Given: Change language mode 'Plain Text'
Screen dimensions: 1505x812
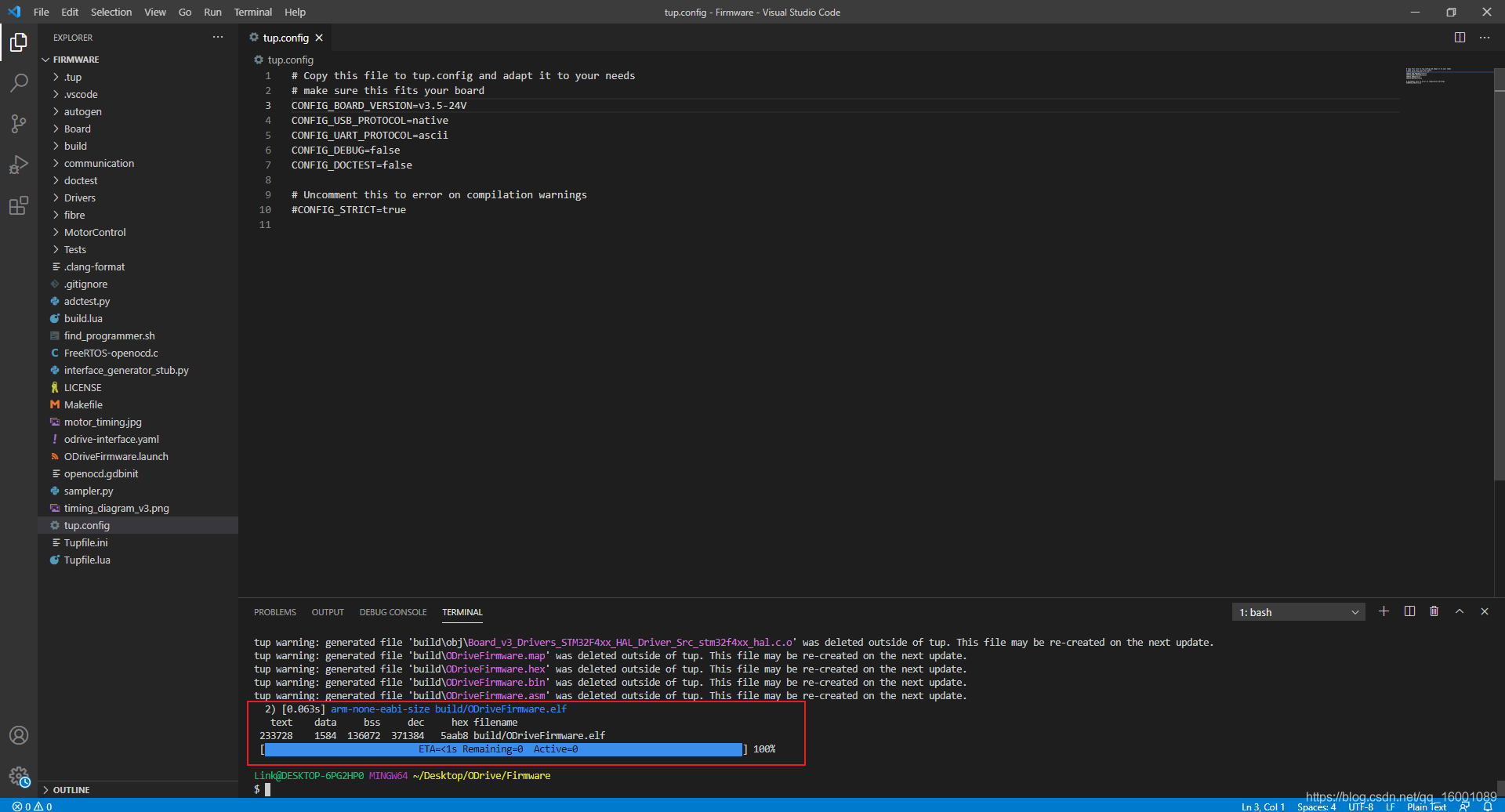Looking at the screenshot, I should click(1426, 806).
